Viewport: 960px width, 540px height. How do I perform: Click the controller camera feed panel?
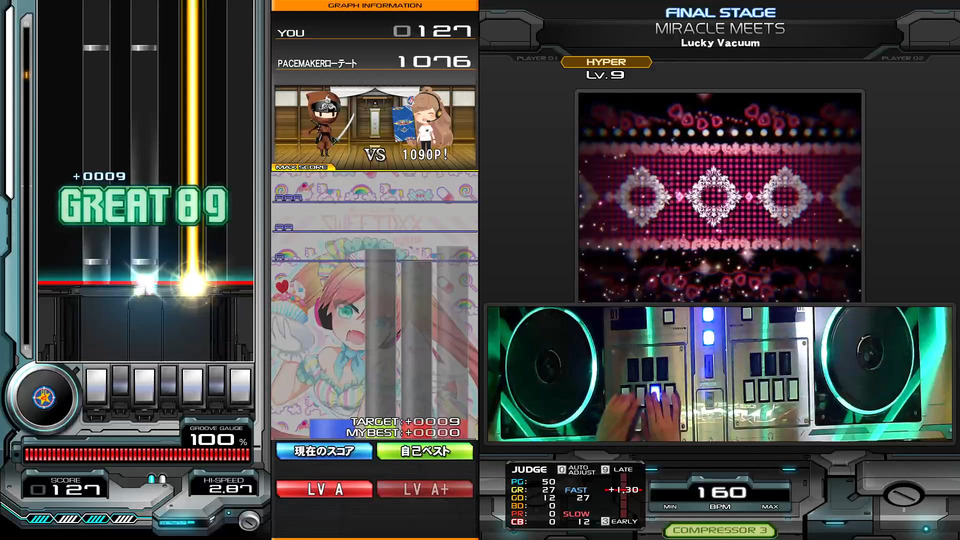point(719,373)
